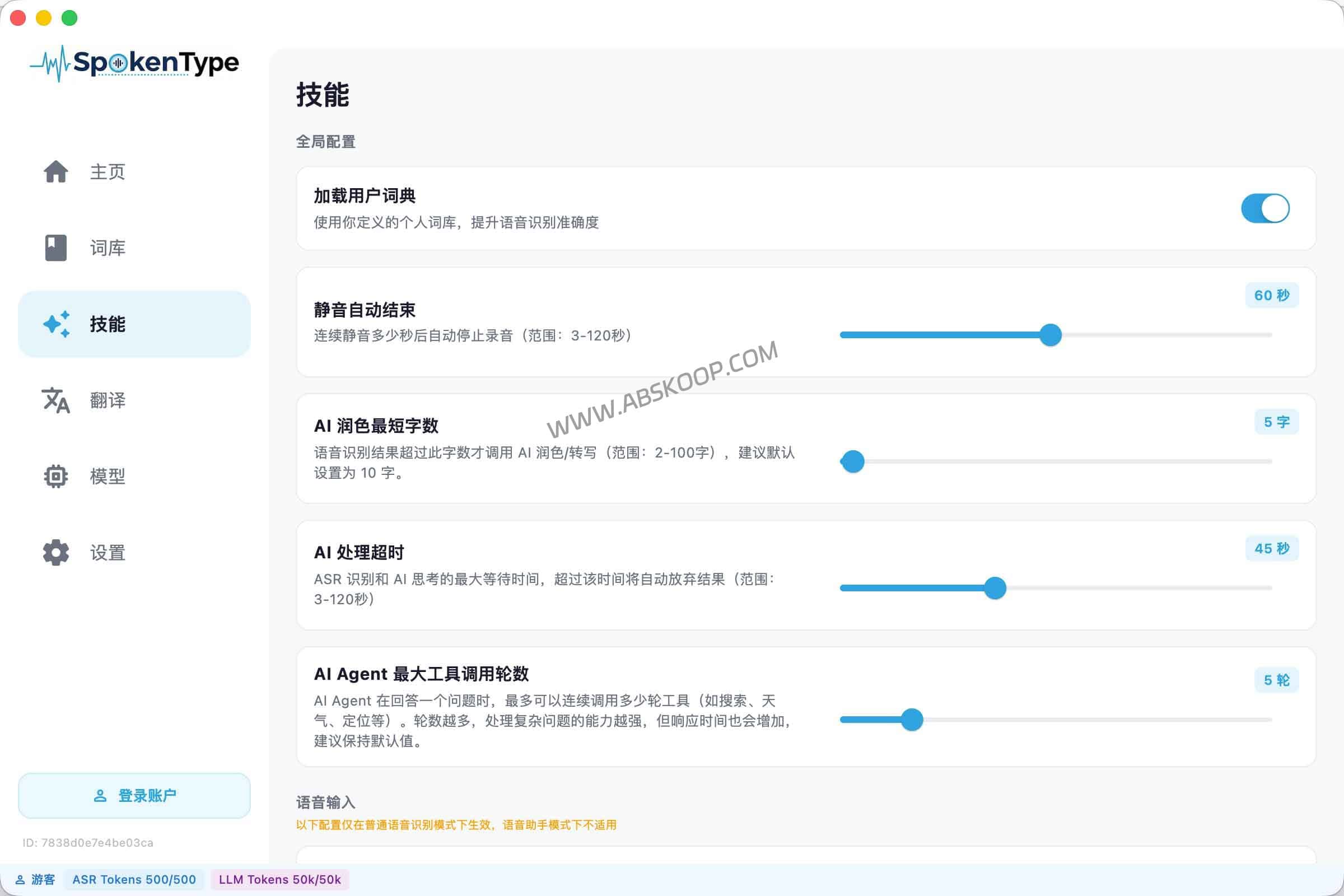This screenshot has width=1344, height=896.
Task: Select the 翻译 translate icon
Action: pos(55,400)
